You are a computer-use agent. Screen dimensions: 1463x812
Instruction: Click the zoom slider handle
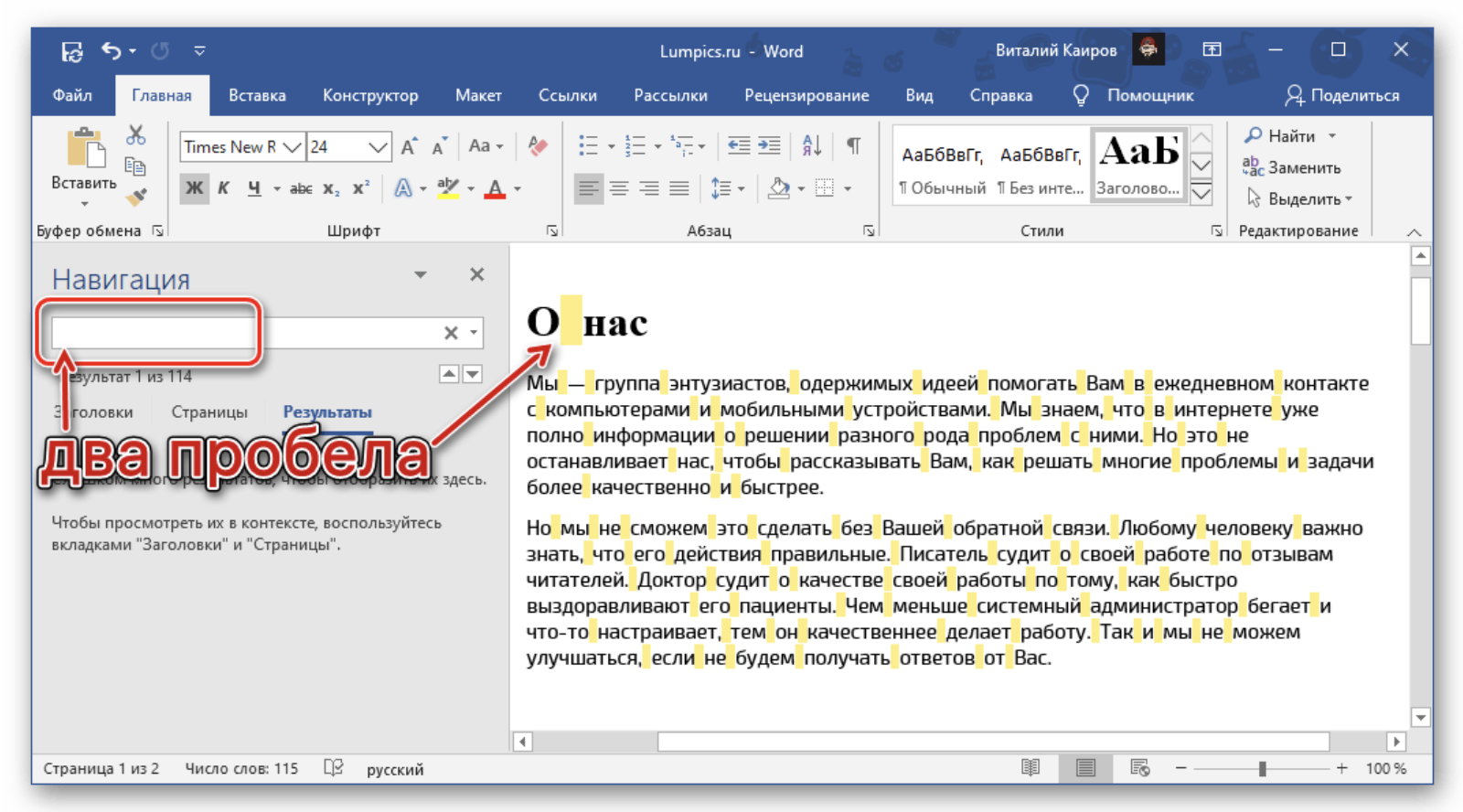pos(1262,769)
